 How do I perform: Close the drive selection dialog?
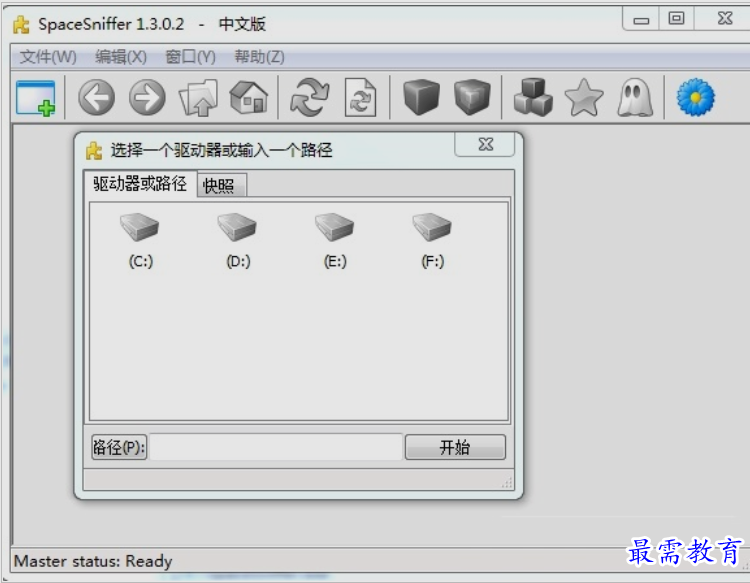coord(485,144)
